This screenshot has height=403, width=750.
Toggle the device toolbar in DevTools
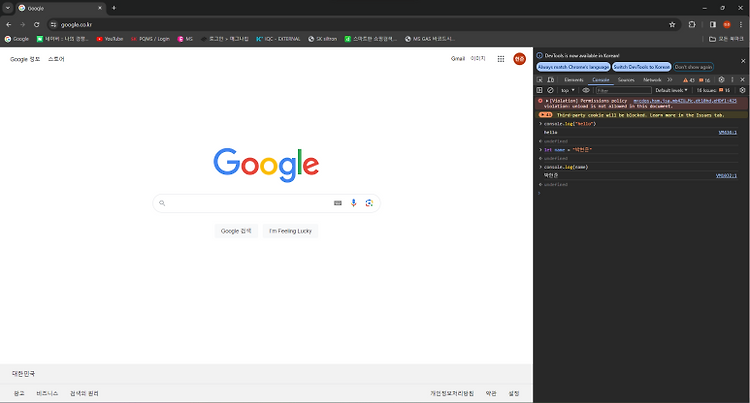pos(551,80)
